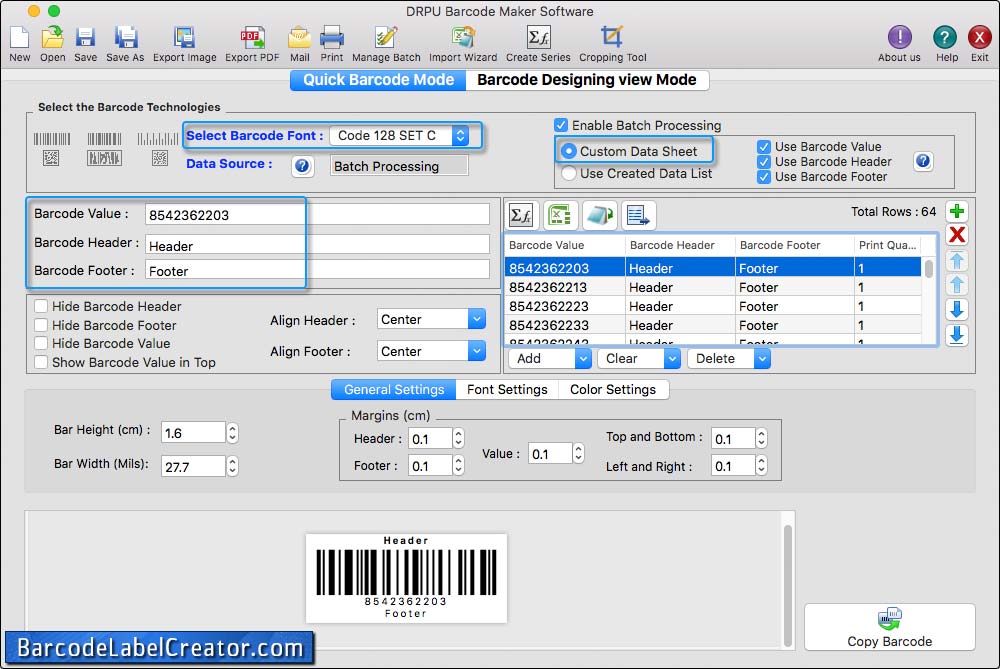Click the Bar Height stepper arrows
Screen dimensions: 1000x669
point(233,433)
